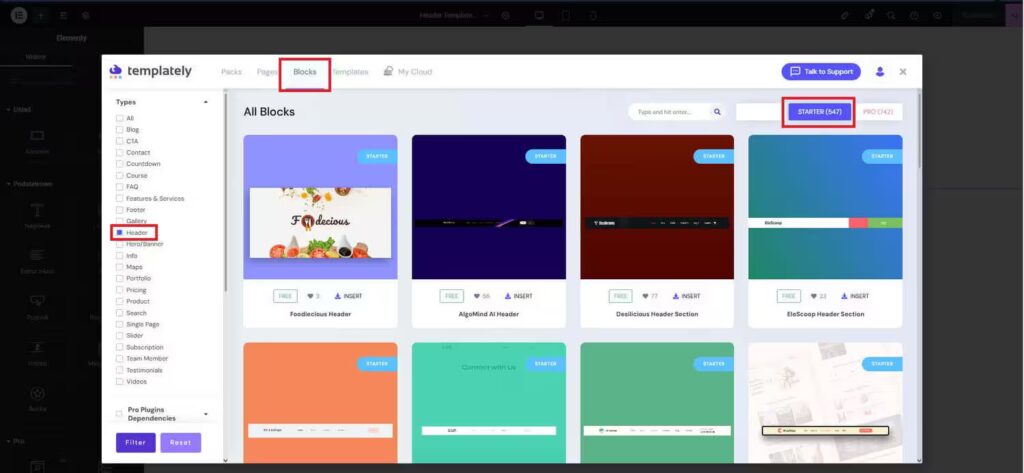Click the Reset filters button

pyautogui.click(x=181, y=442)
